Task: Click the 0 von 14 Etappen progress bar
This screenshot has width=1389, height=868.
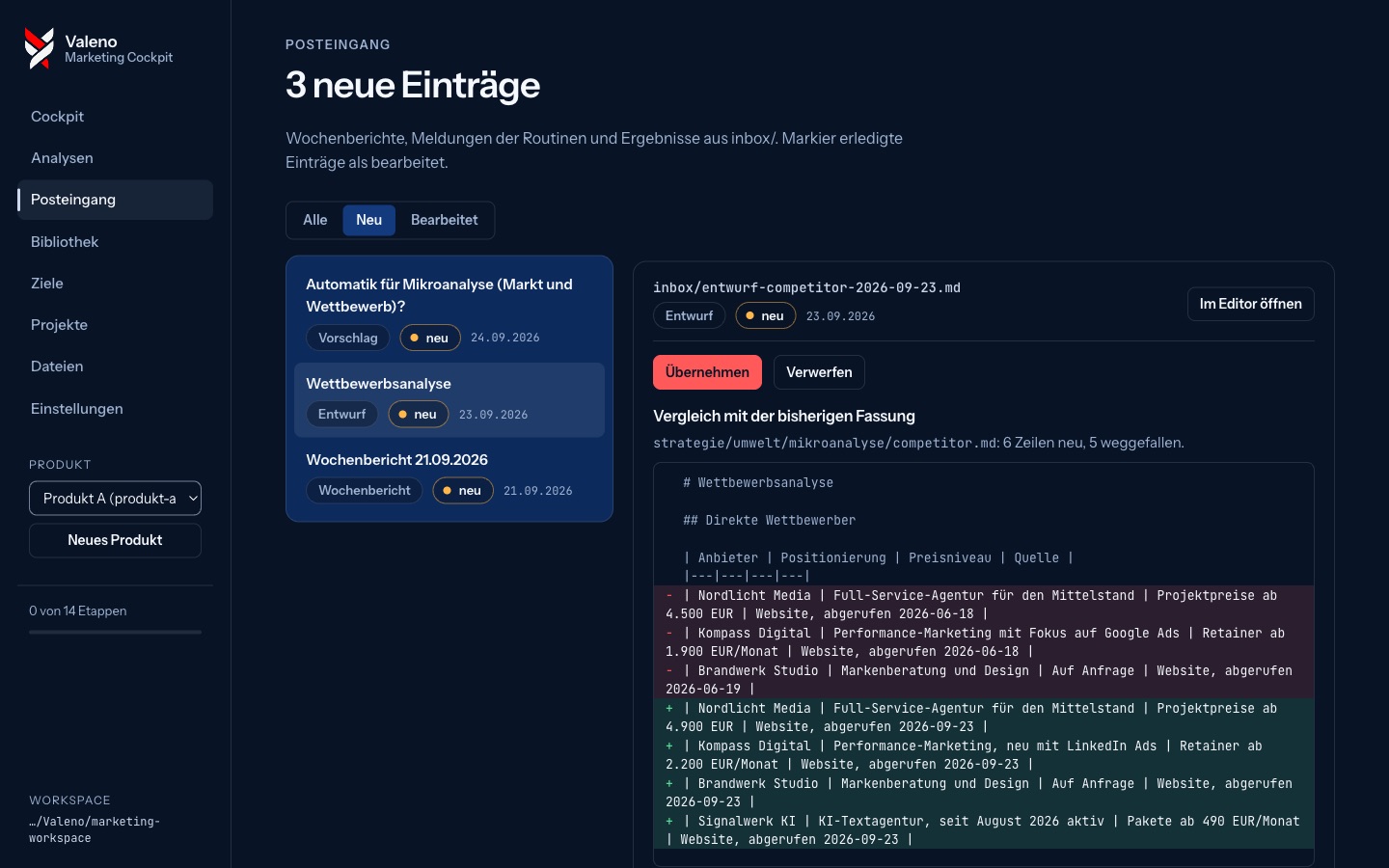Action: click(x=115, y=632)
